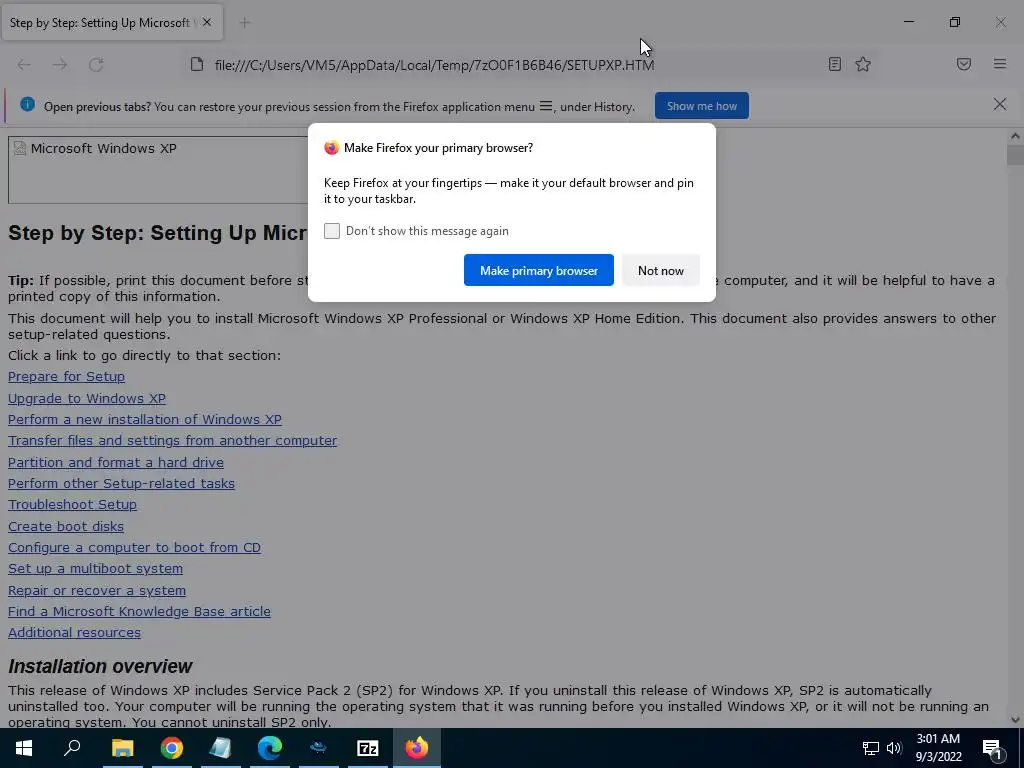Click the Firefox back arrow
The image size is (1024, 768).
point(24,65)
